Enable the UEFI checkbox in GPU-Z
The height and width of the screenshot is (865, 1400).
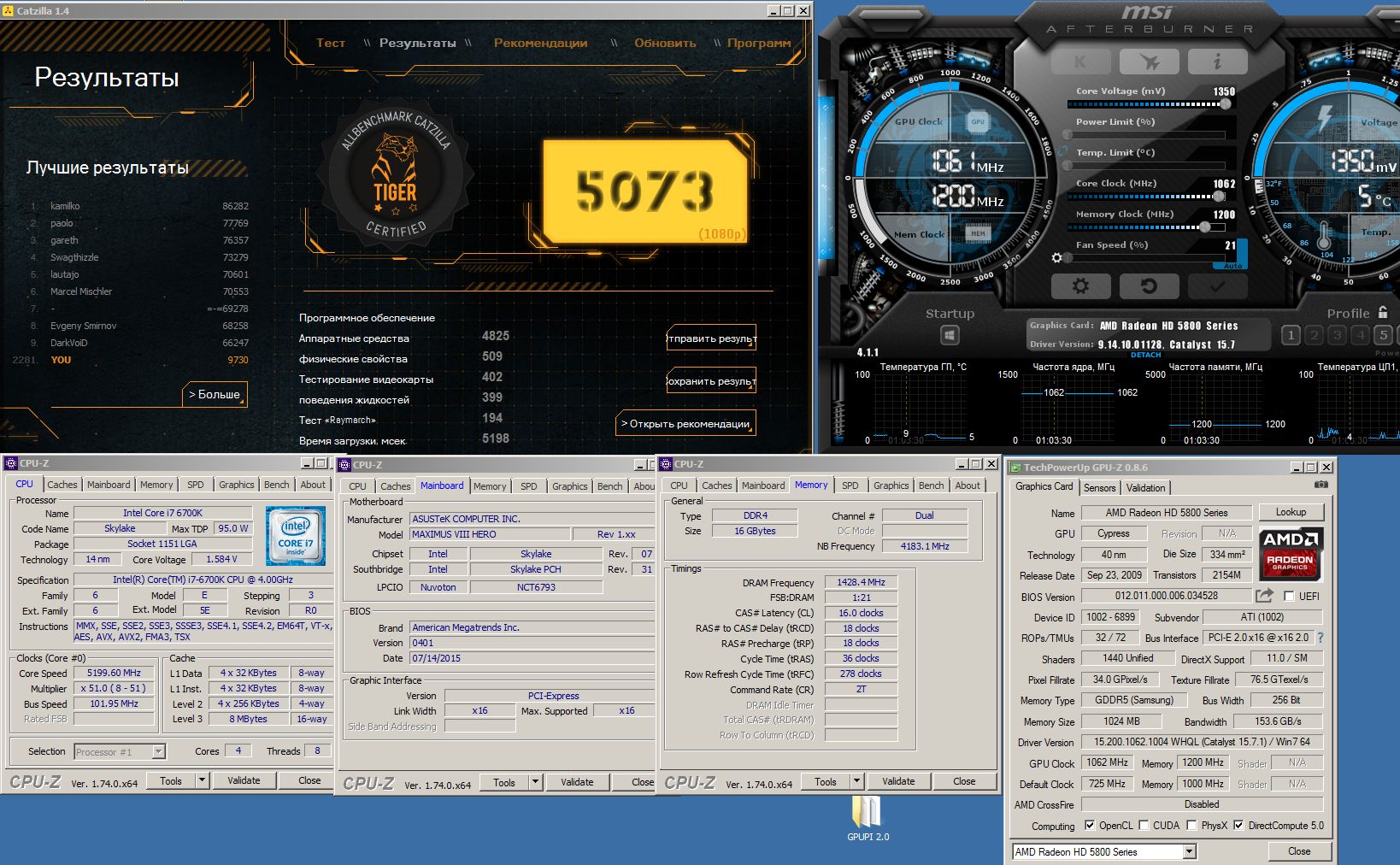(1289, 597)
